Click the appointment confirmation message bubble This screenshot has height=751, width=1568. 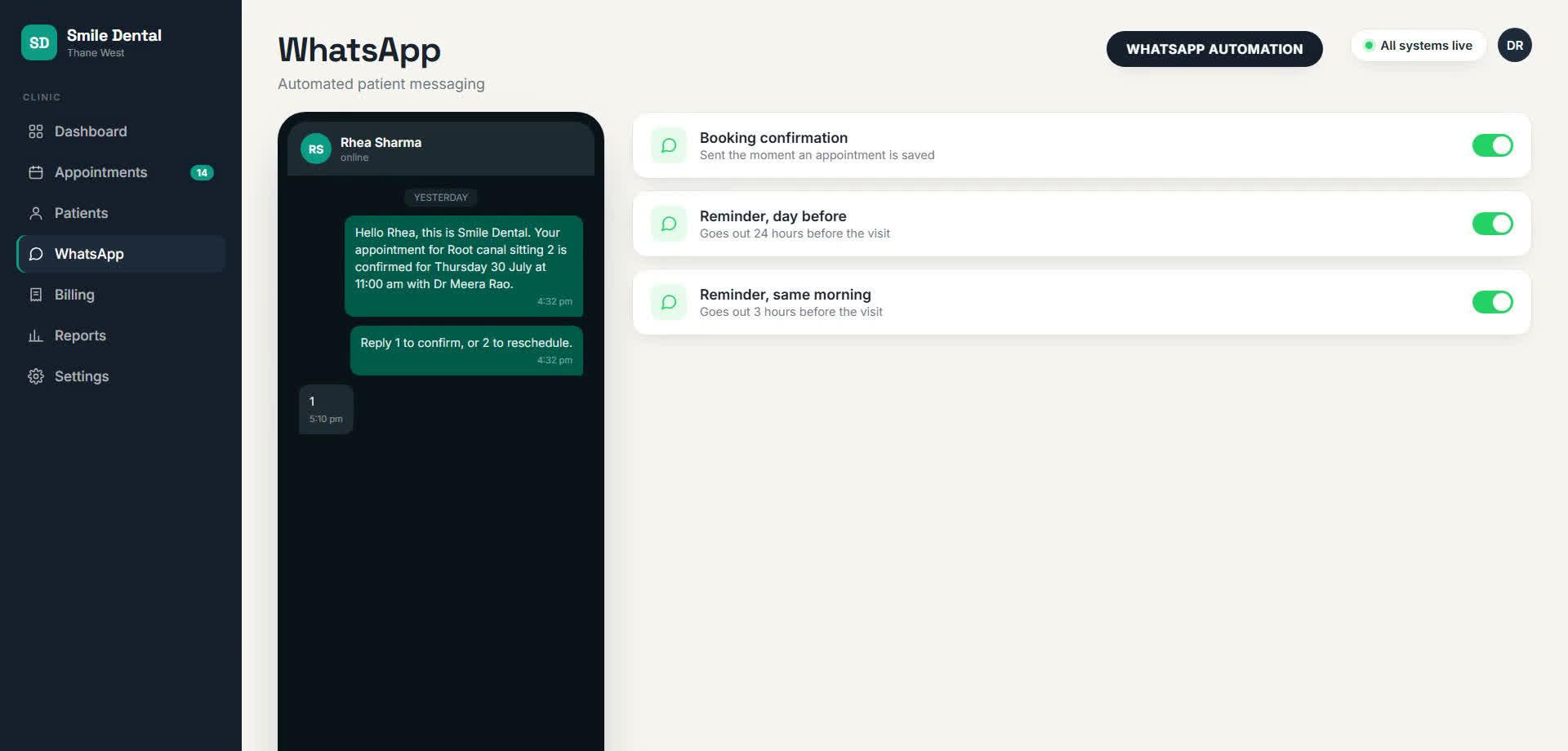click(464, 266)
